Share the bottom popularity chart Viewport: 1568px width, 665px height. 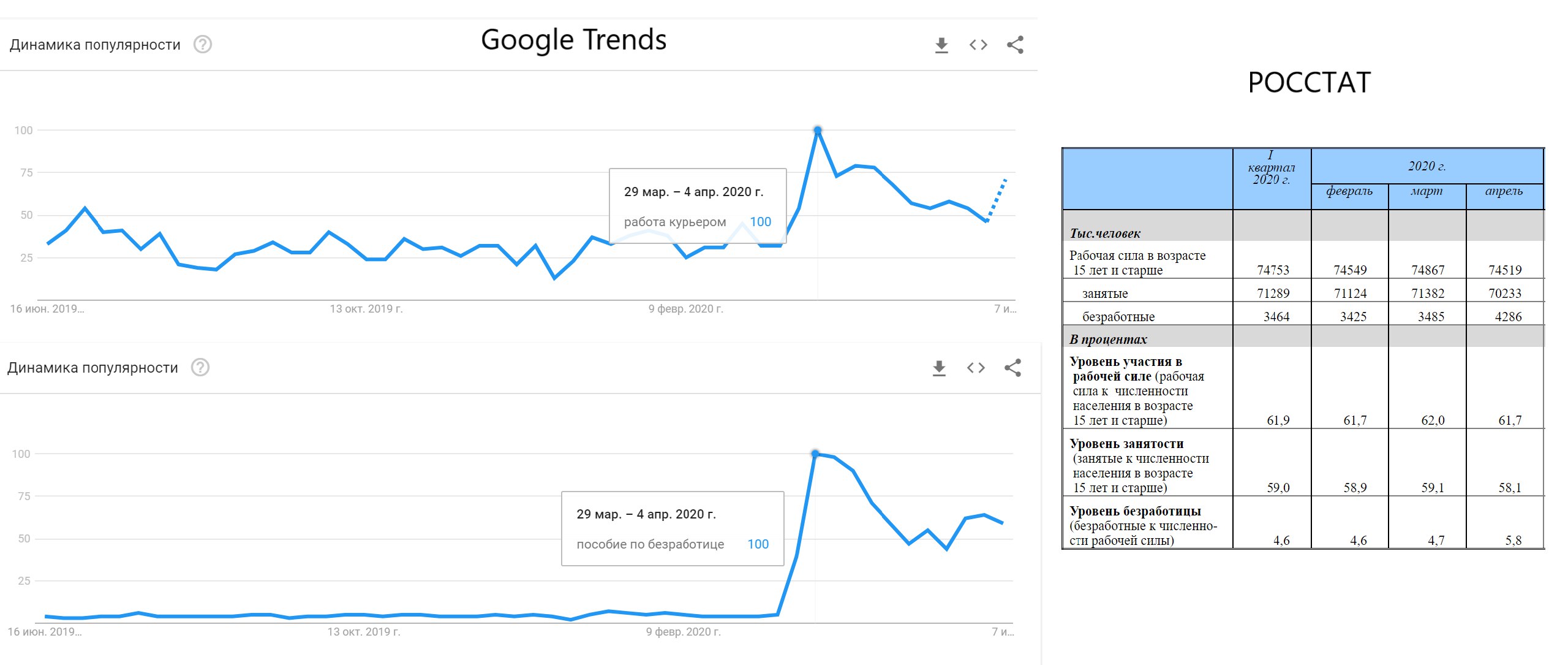pyautogui.click(x=1012, y=368)
